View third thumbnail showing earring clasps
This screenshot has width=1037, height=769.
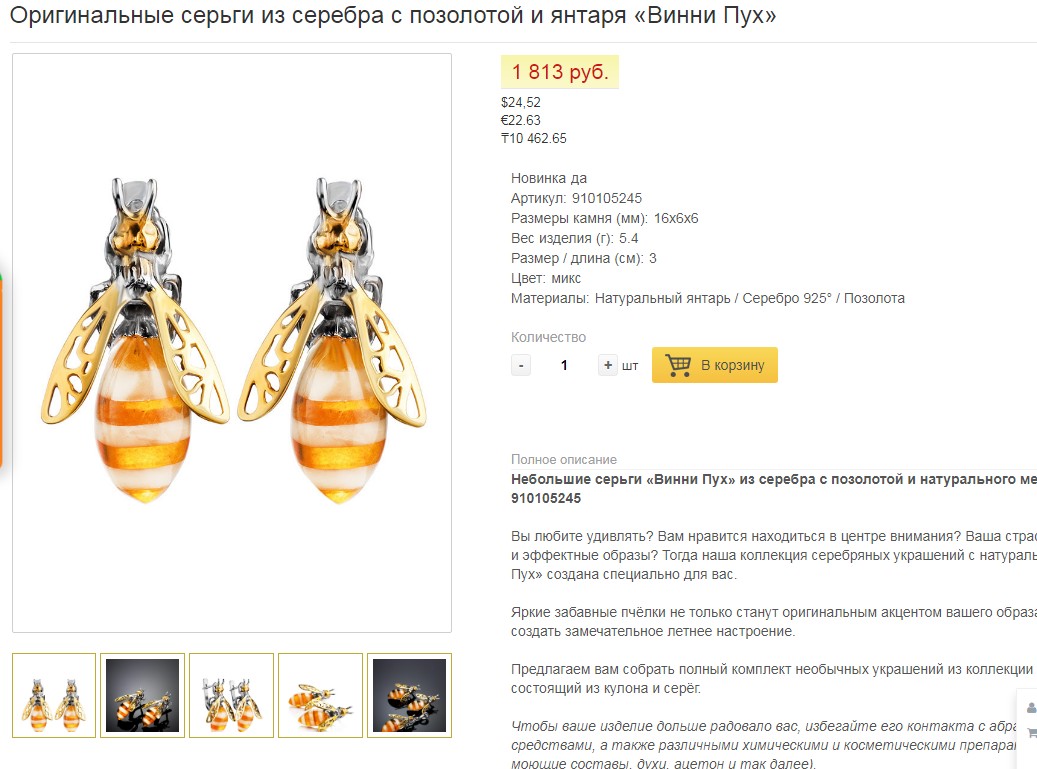pyautogui.click(x=231, y=695)
